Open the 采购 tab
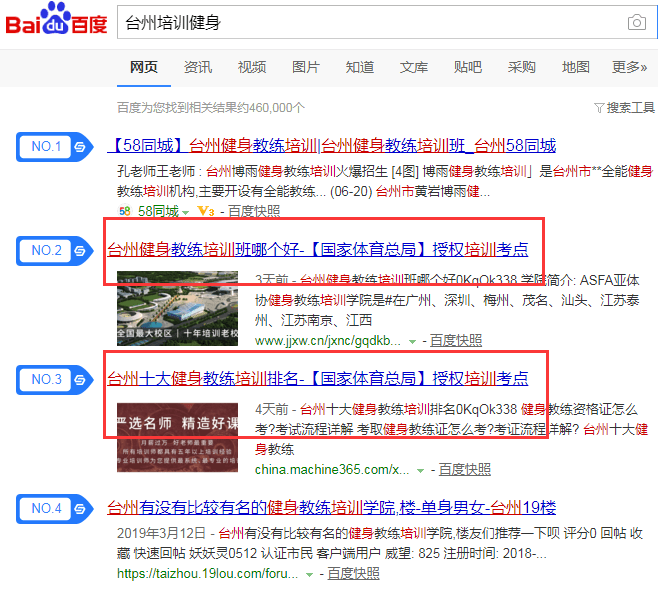Screen dimensions: 658x593 click(521, 67)
